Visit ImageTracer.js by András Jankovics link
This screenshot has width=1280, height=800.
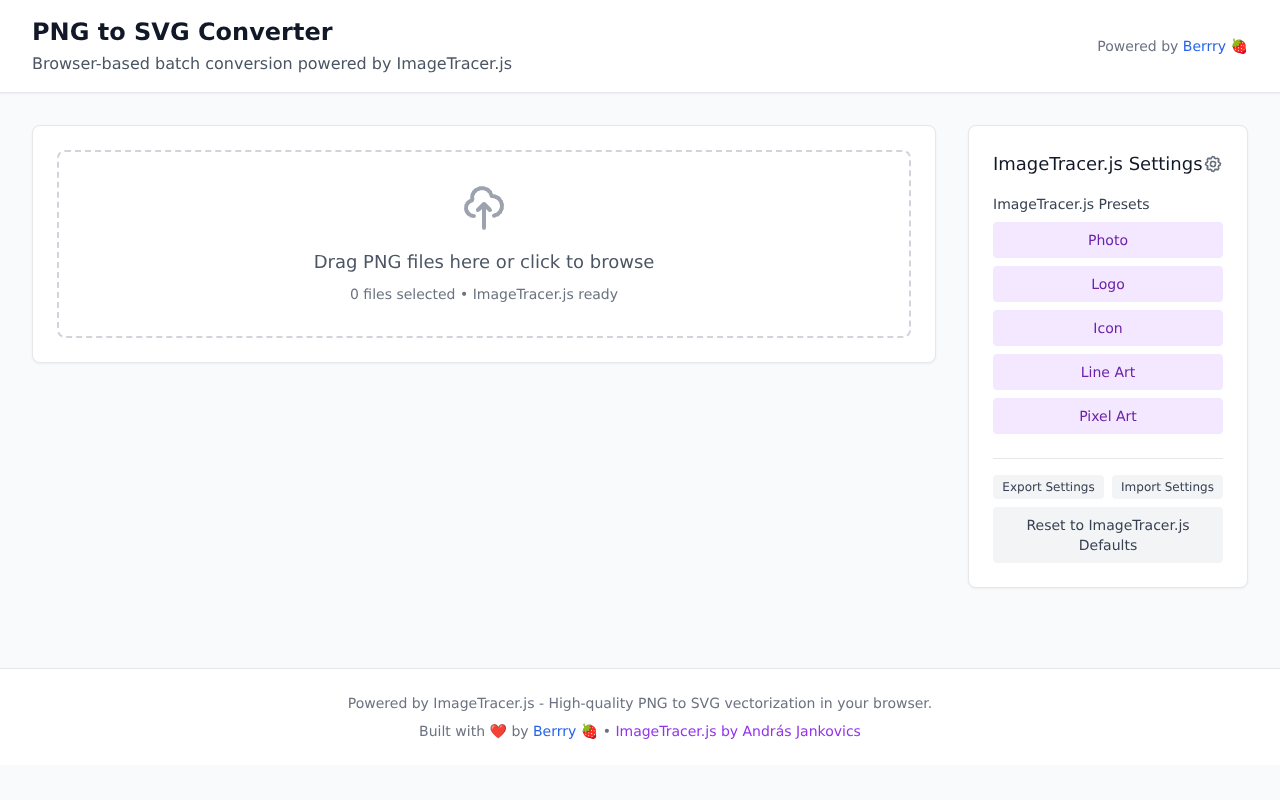coord(737,731)
